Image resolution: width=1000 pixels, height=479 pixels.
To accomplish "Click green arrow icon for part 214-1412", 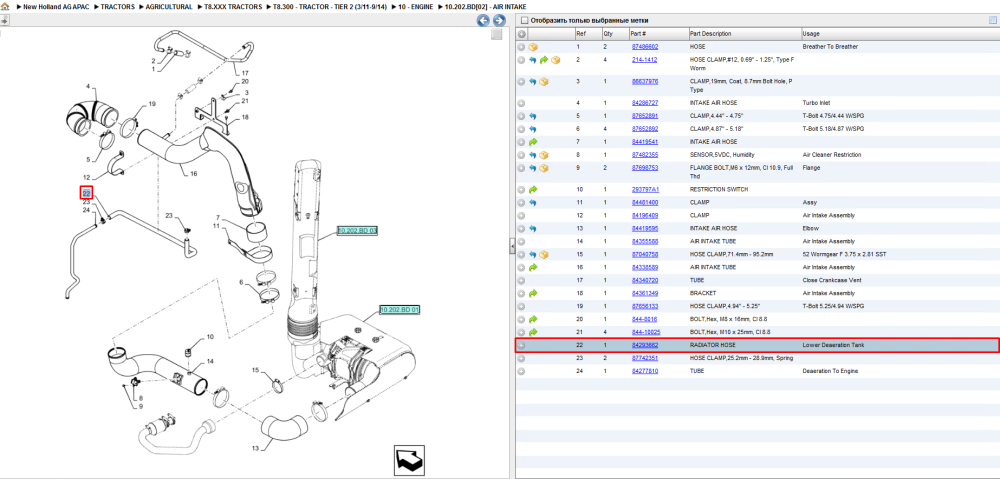I will click(544, 60).
